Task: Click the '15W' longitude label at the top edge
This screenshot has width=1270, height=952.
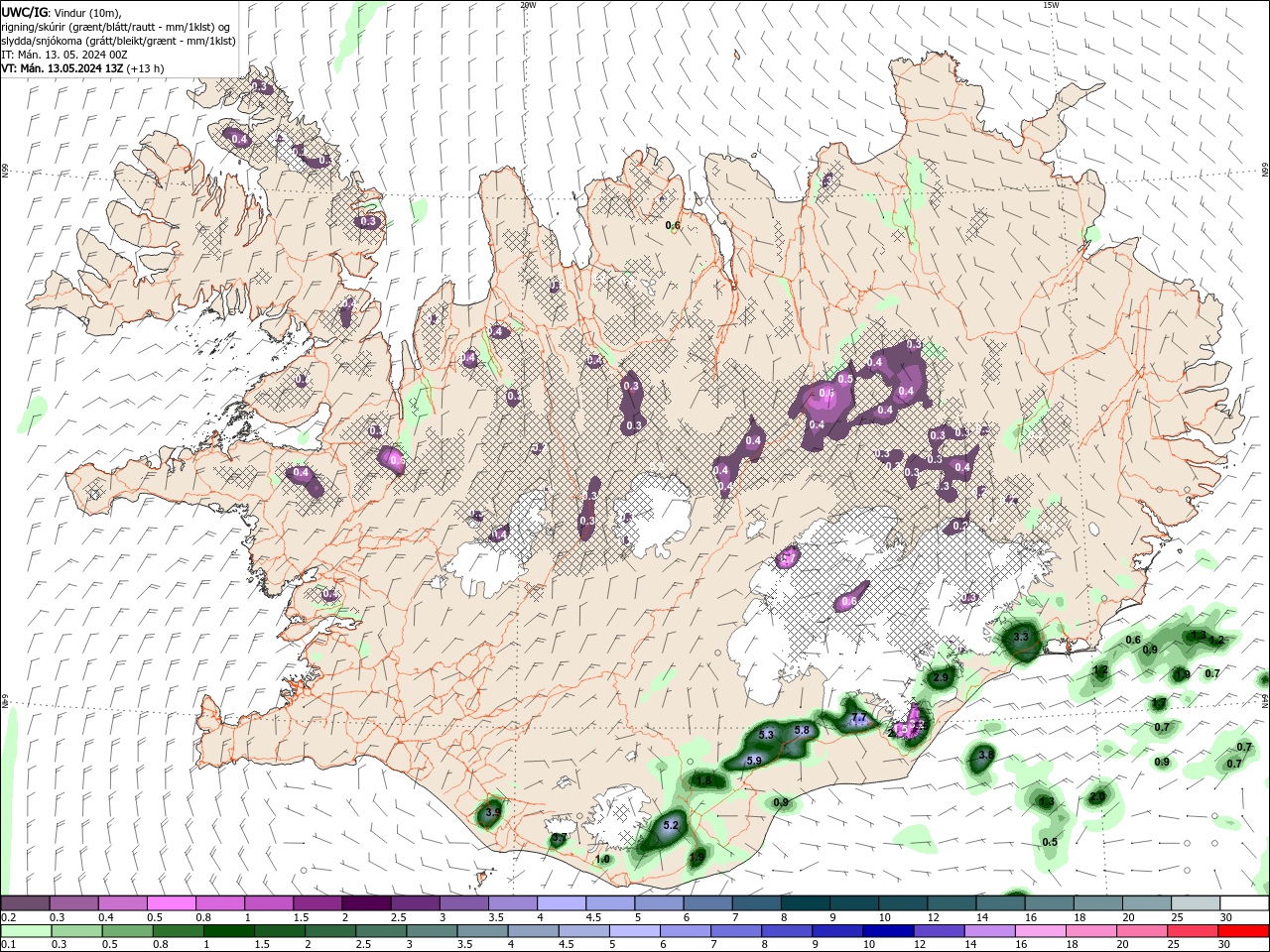Action: click(x=1051, y=5)
